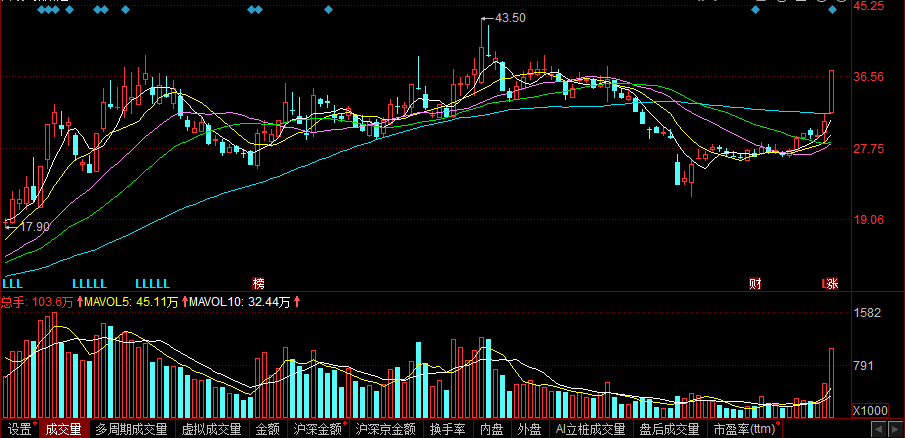Click diamond marker nearest the 45.25 label
Screen dimensions: 905x438
point(832,9)
